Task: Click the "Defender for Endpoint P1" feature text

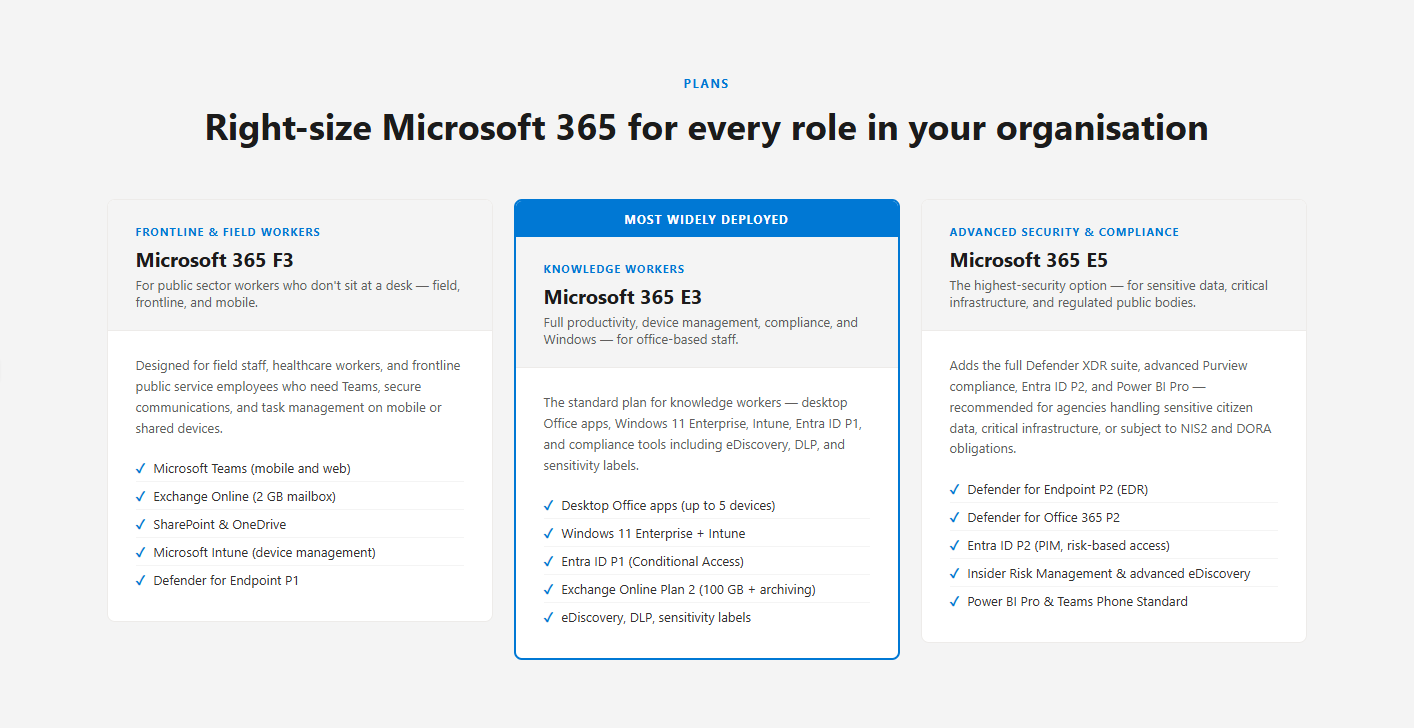Action: point(226,580)
